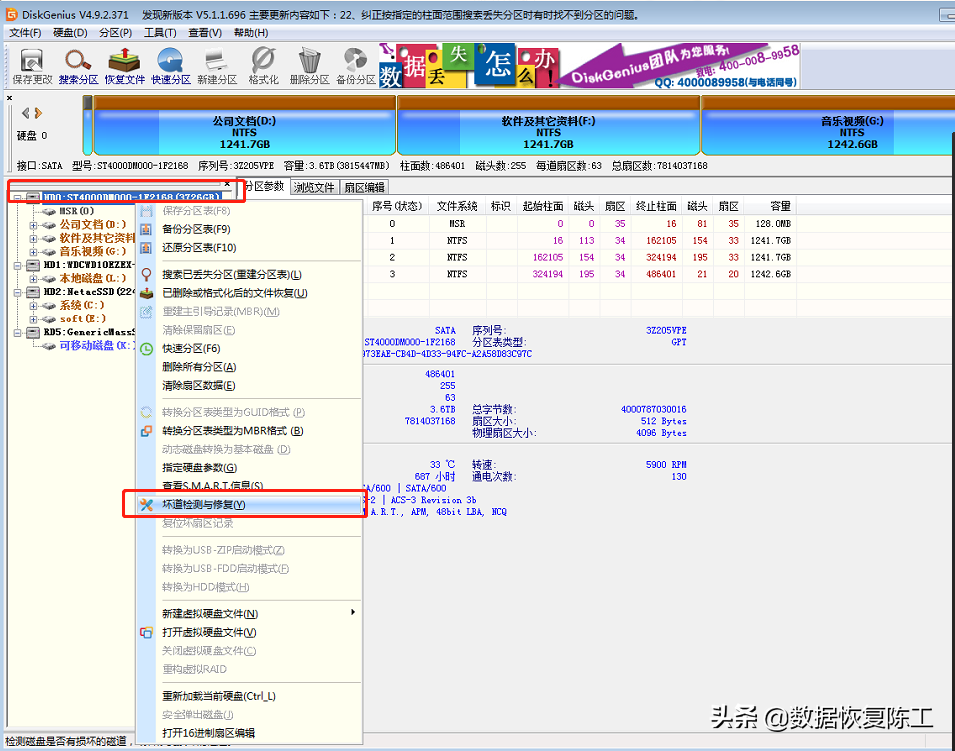Open 新建虚拟硬盘文件 submenu arrow

coord(353,612)
